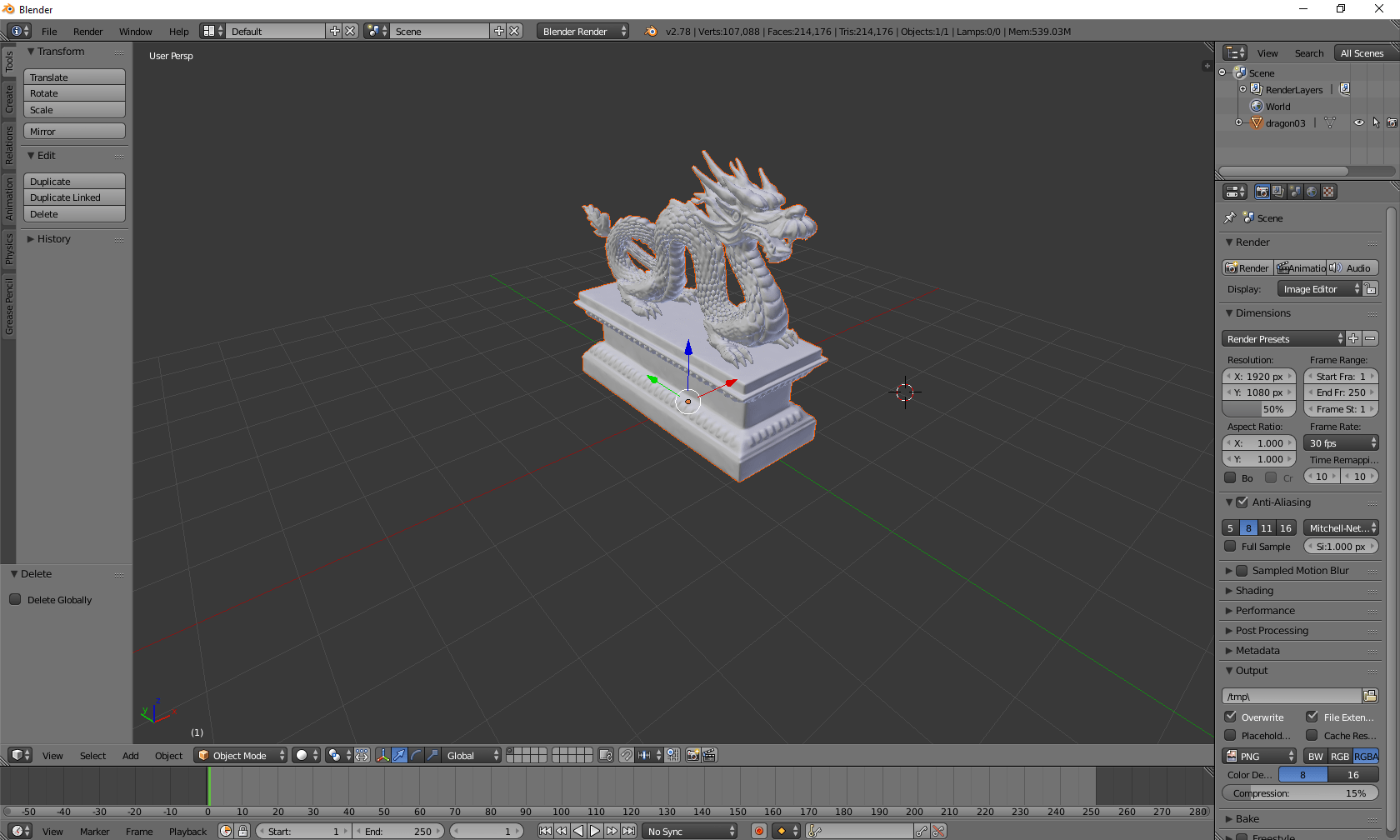Adjust the PNG Compression slider
This screenshot has height=840, width=1400.
pyautogui.click(x=1299, y=793)
